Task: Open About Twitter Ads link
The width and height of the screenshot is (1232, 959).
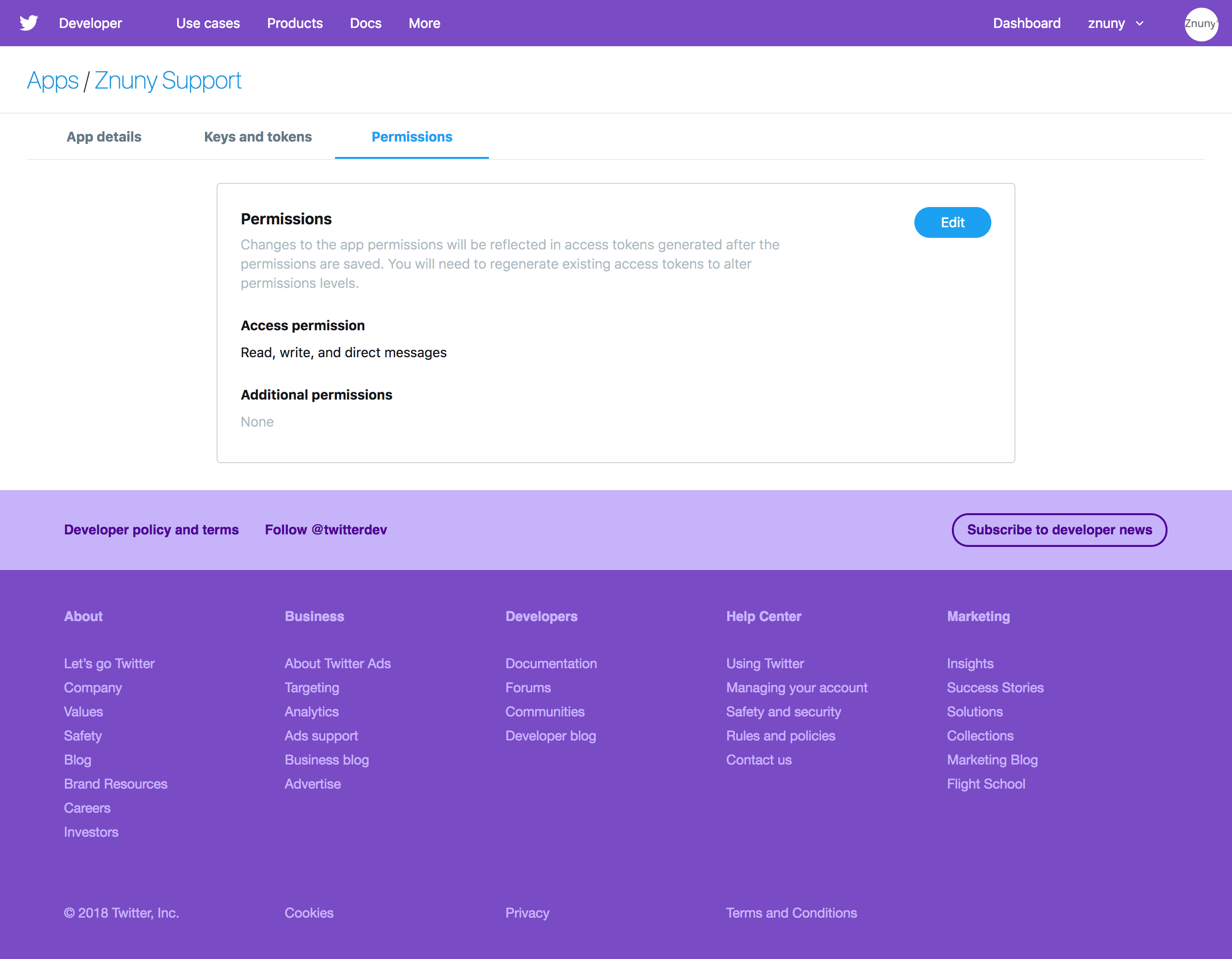Action: pos(337,663)
